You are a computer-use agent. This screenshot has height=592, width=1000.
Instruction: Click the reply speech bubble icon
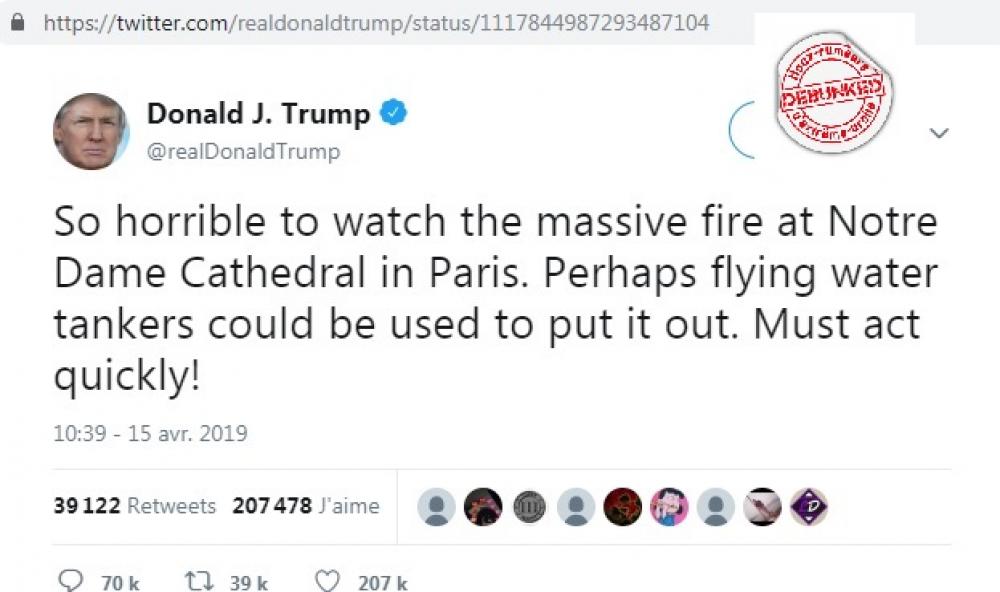point(70,581)
